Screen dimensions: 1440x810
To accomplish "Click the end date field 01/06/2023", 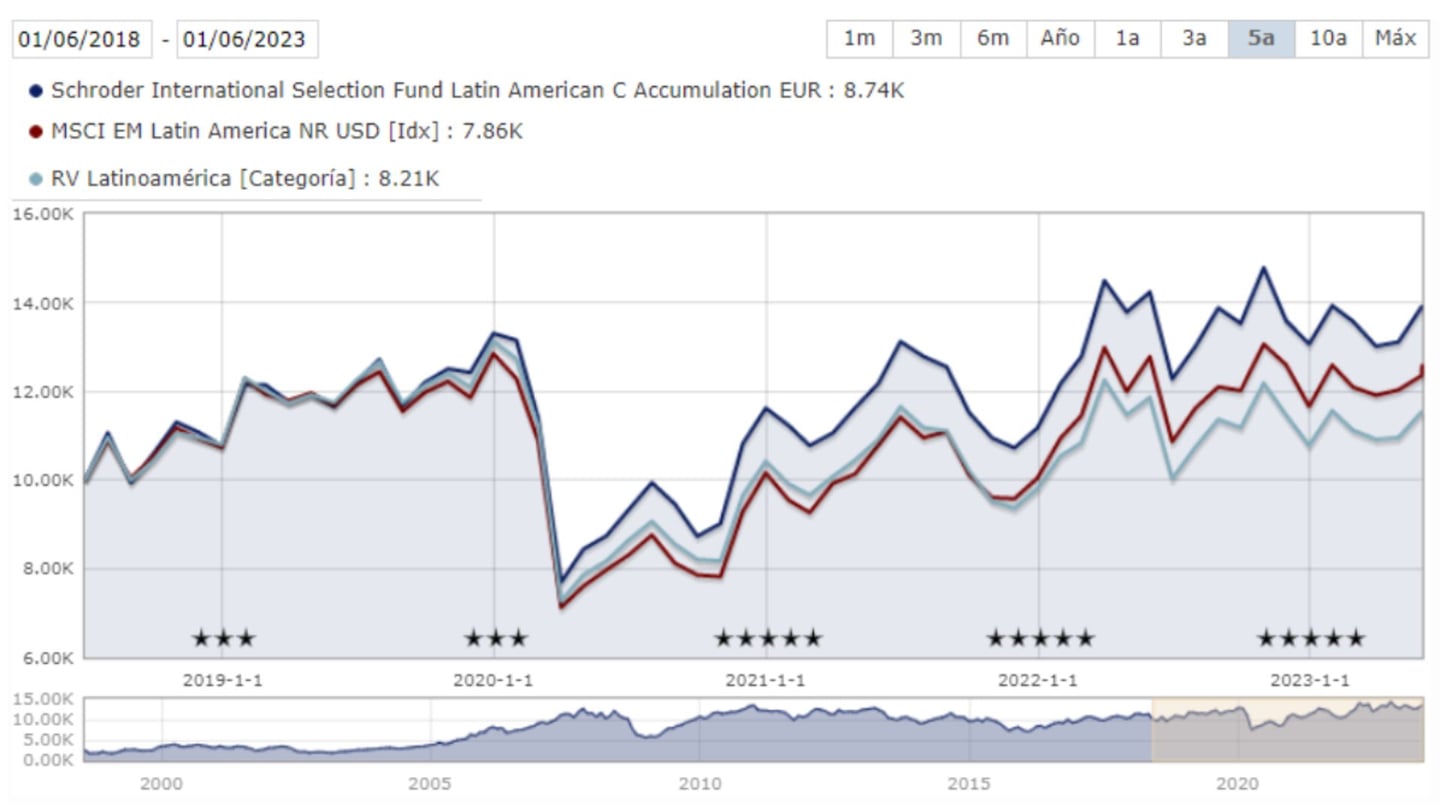I will (247, 41).
